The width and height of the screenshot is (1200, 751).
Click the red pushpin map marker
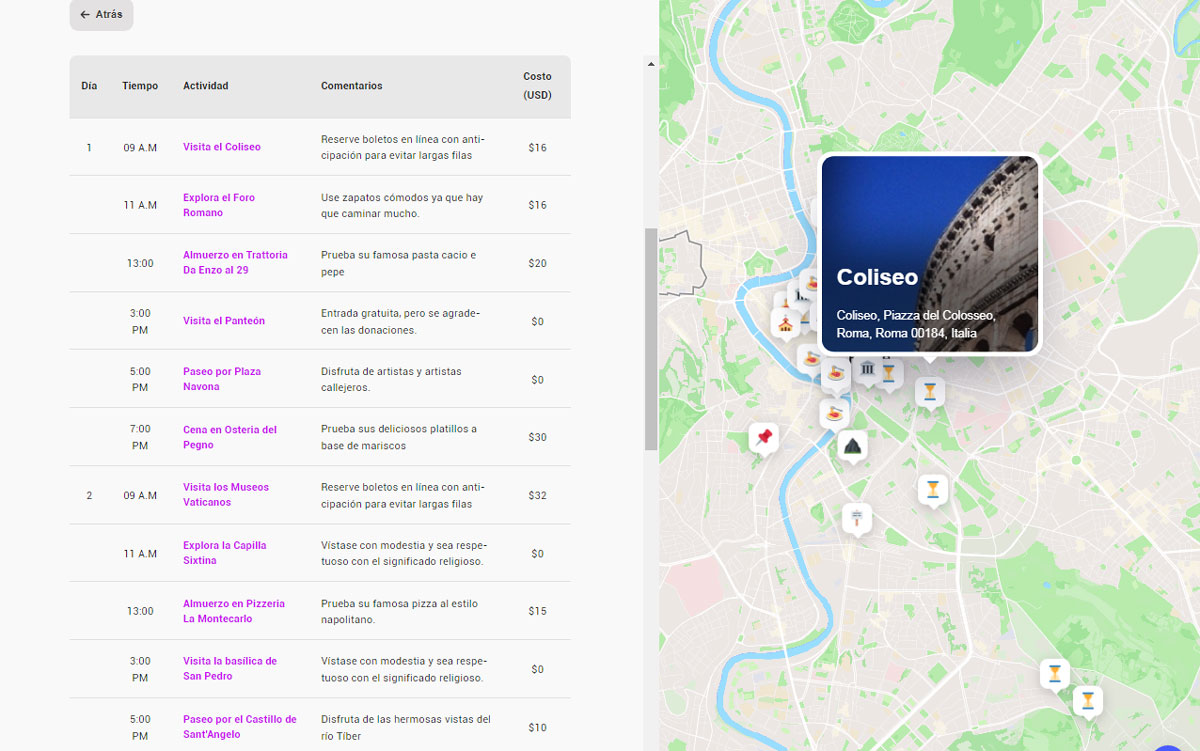click(x=764, y=437)
